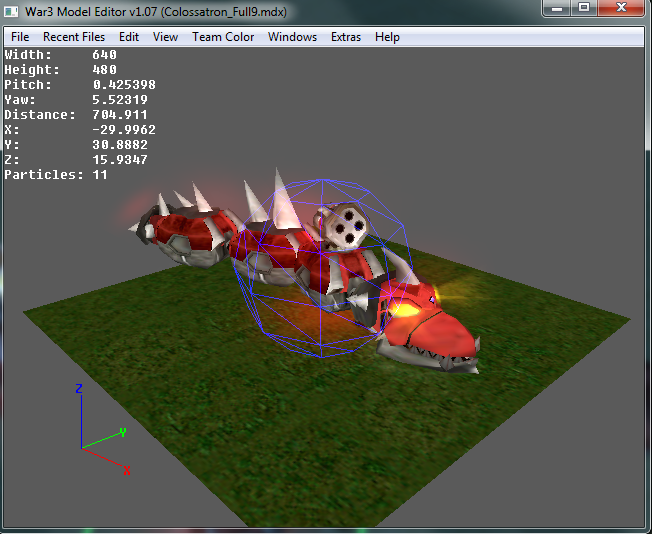The width and height of the screenshot is (652, 534).
Task: Click the Width value 640
Action: pyautogui.click(x=104, y=54)
